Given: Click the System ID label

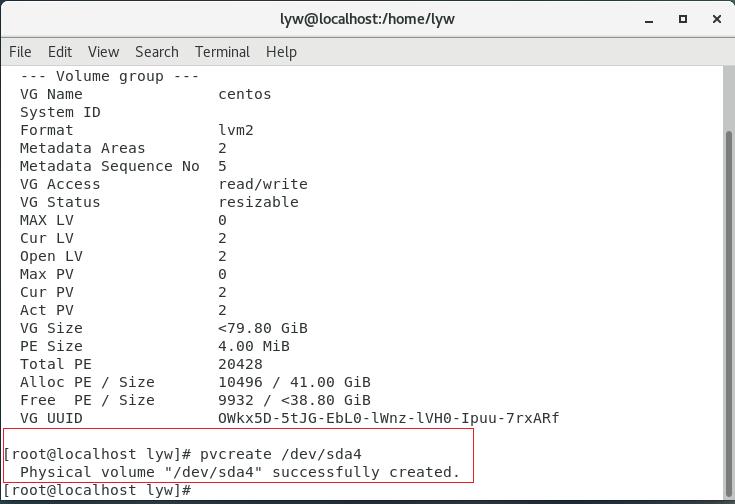Looking at the screenshot, I should click(60, 113).
